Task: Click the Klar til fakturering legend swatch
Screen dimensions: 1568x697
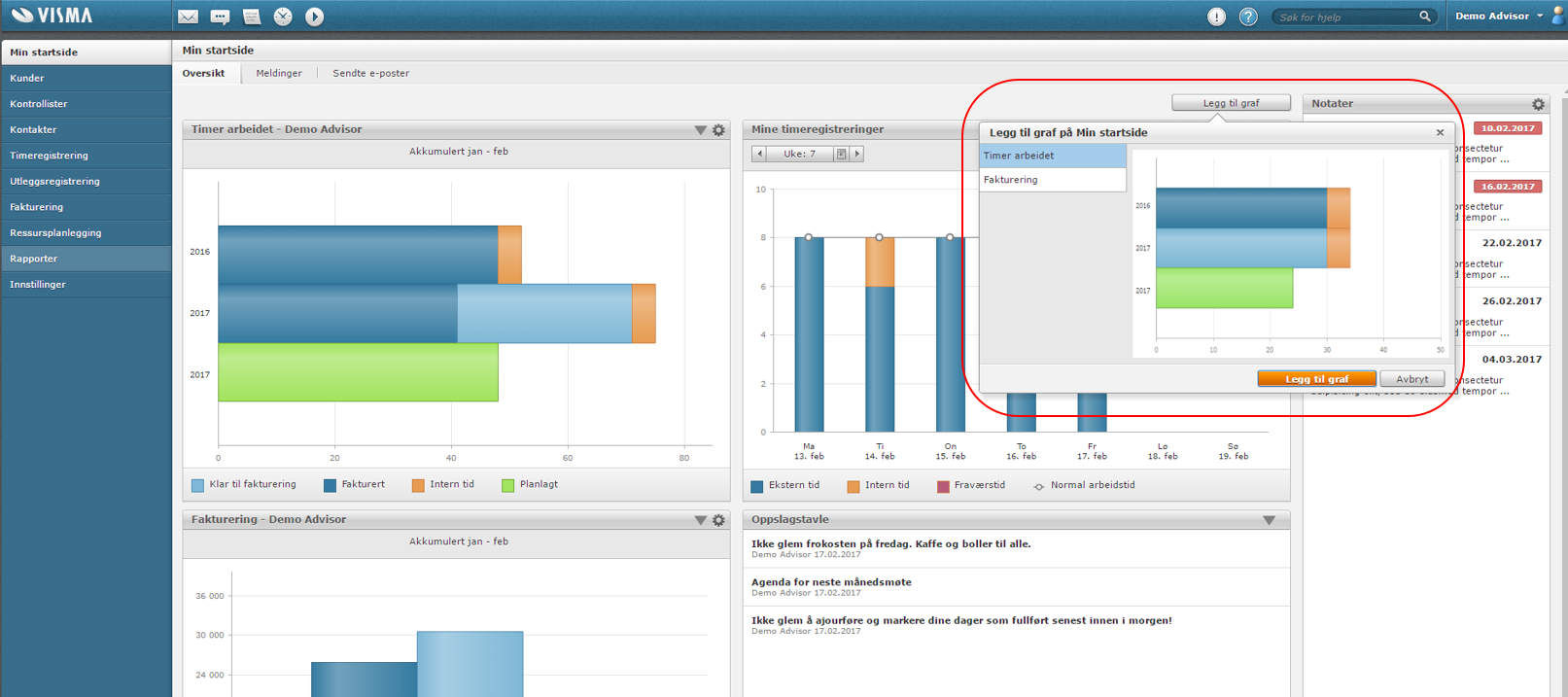Action: 198,485
